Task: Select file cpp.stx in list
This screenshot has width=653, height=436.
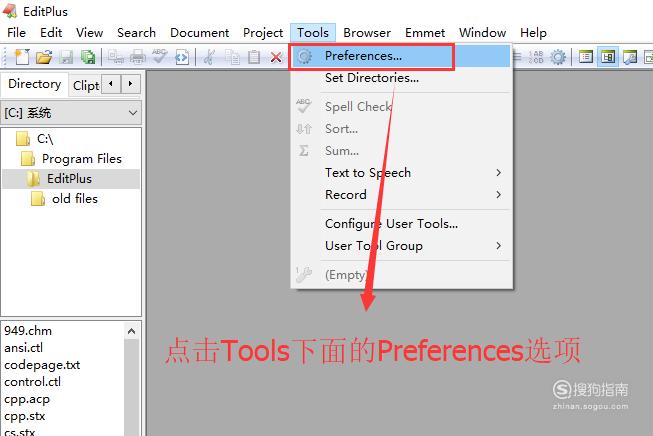Action: (25, 416)
